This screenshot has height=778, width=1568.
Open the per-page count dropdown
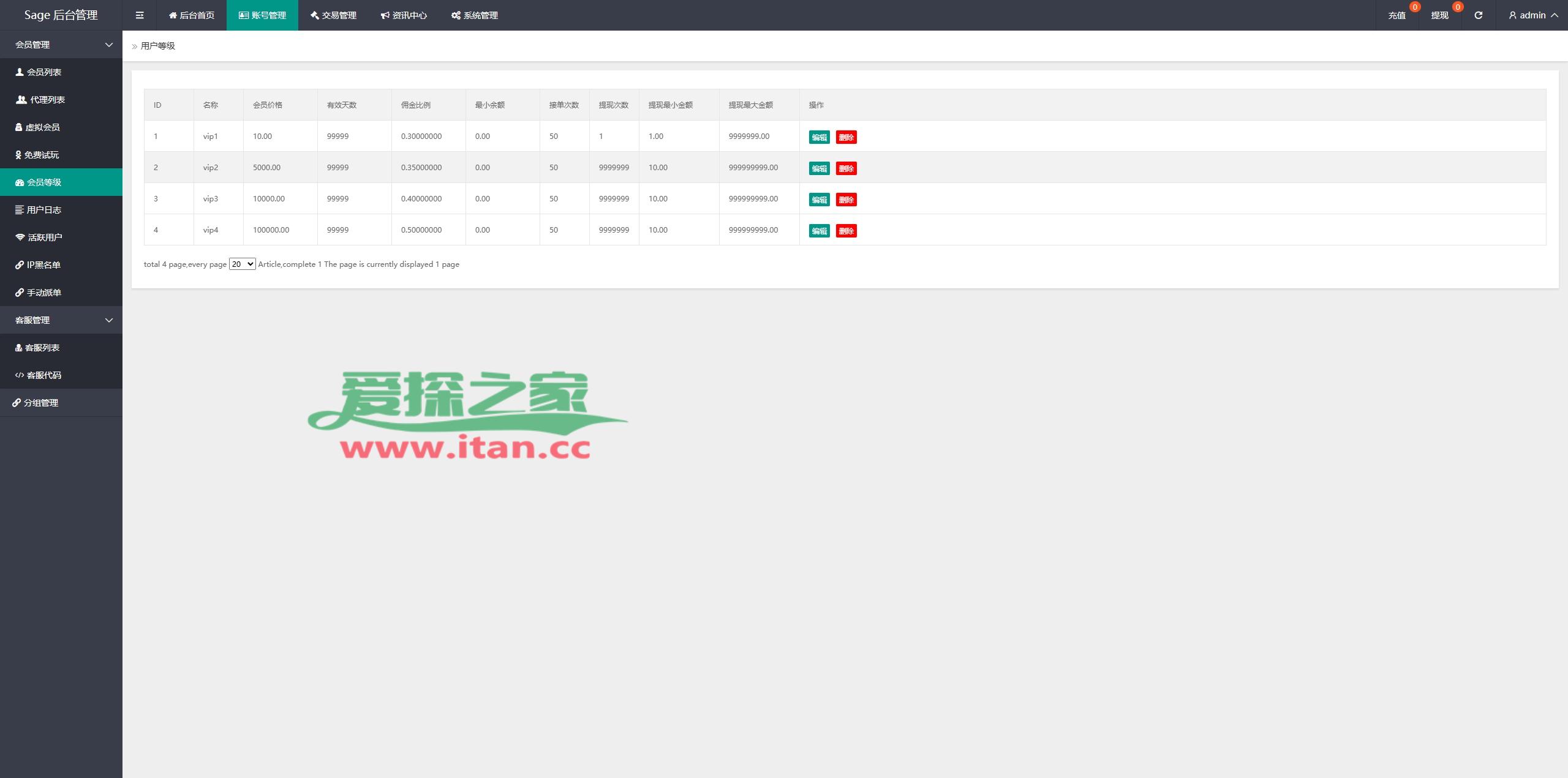242,264
